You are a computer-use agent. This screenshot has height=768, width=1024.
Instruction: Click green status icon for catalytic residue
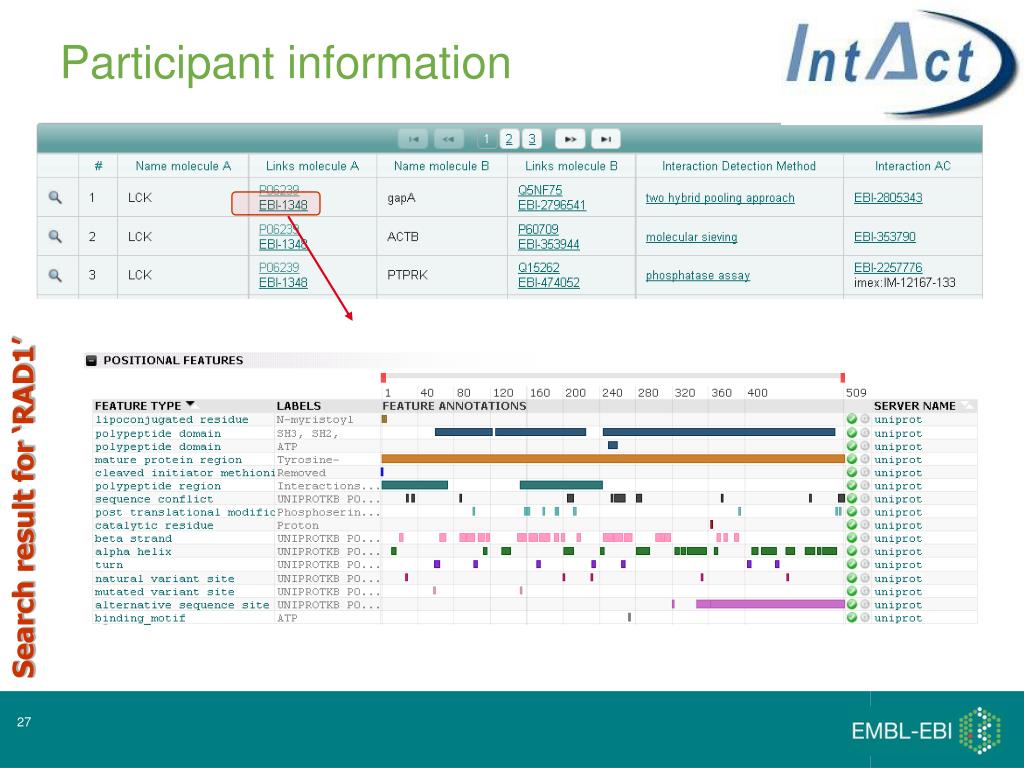coord(852,525)
